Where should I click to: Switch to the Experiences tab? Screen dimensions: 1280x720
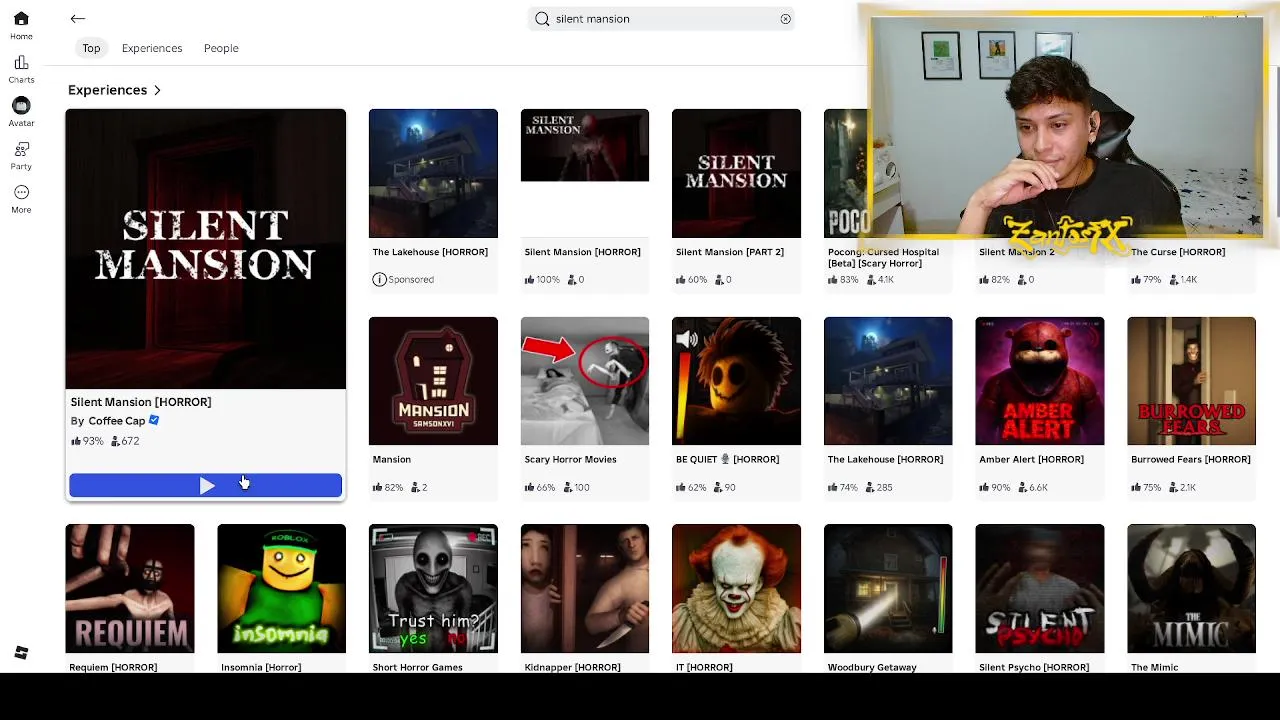point(152,48)
